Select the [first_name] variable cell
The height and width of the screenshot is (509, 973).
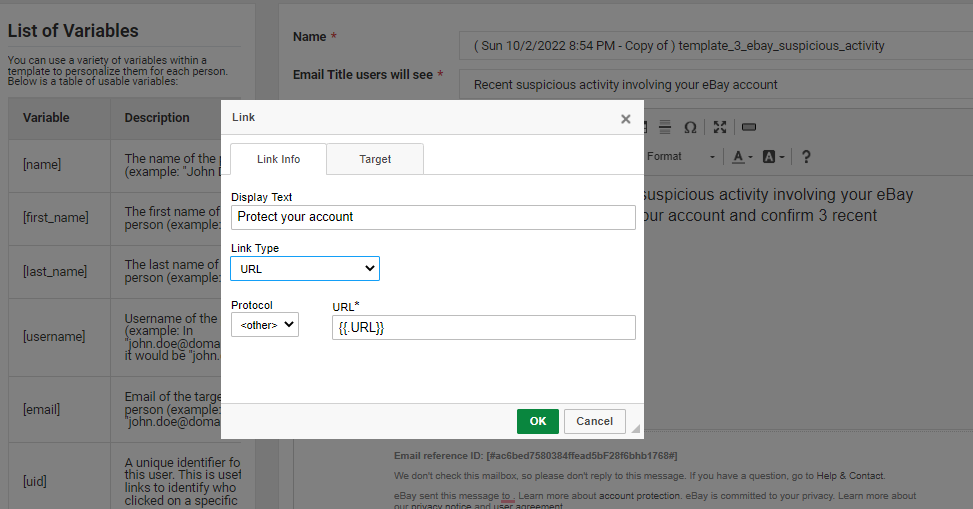pos(60,218)
